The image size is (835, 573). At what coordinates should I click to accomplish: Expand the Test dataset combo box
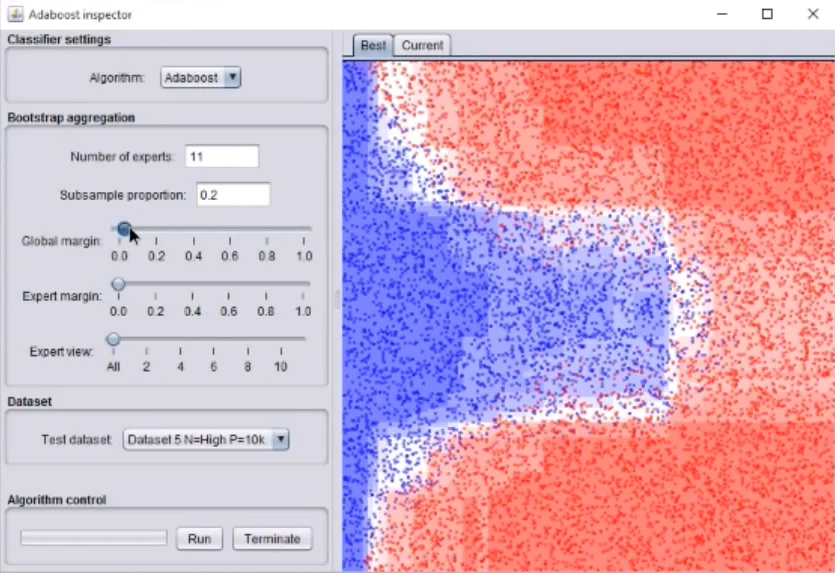coord(205,439)
